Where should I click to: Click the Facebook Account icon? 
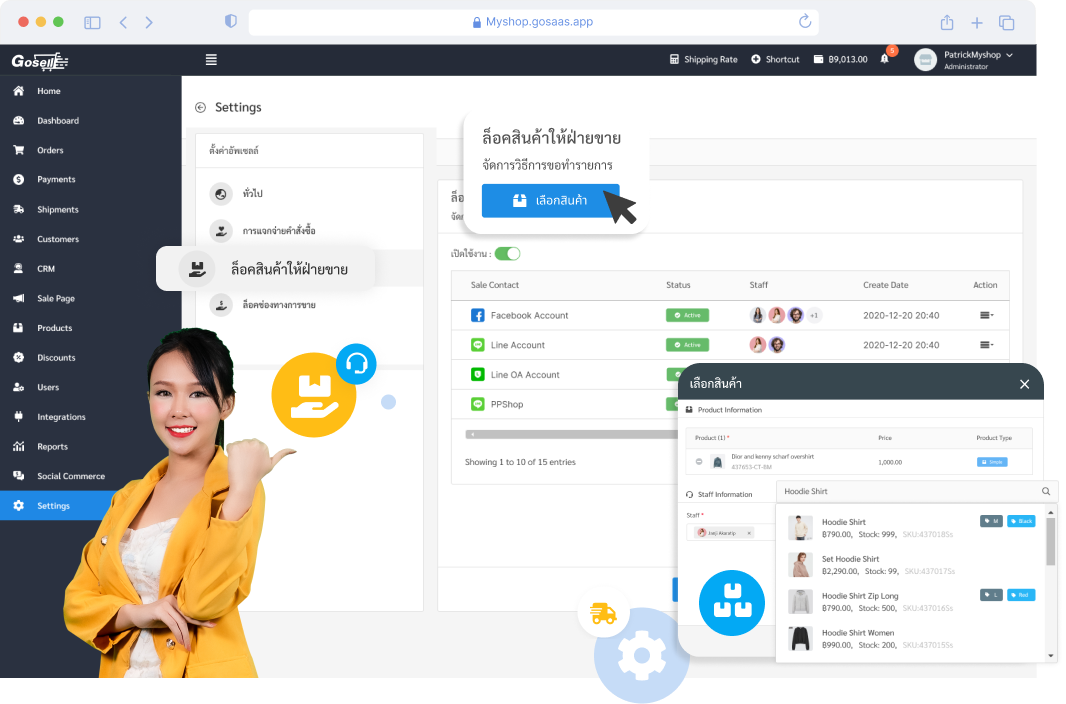pos(478,315)
